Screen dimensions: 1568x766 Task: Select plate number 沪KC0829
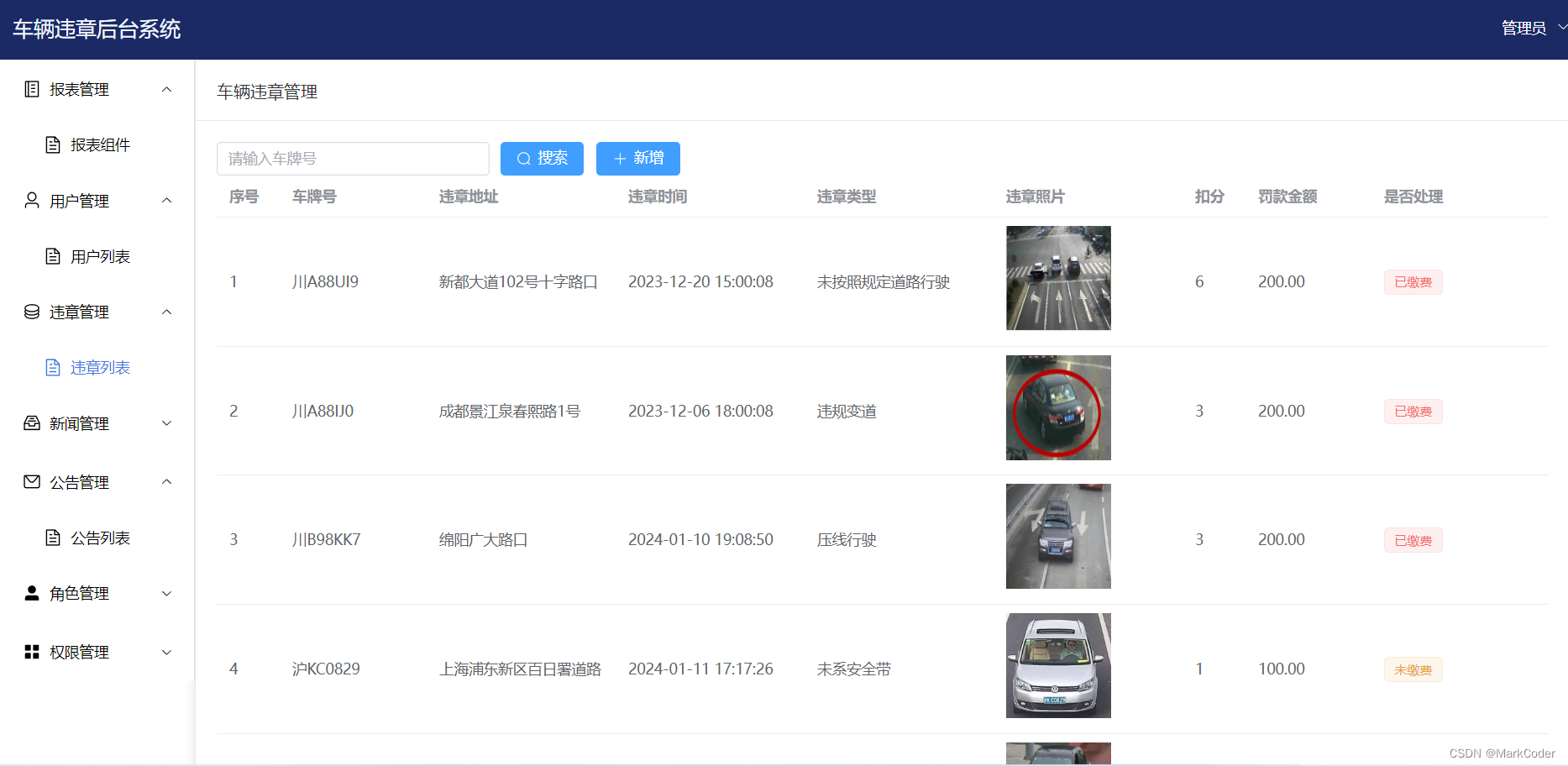click(x=326, y=669)
